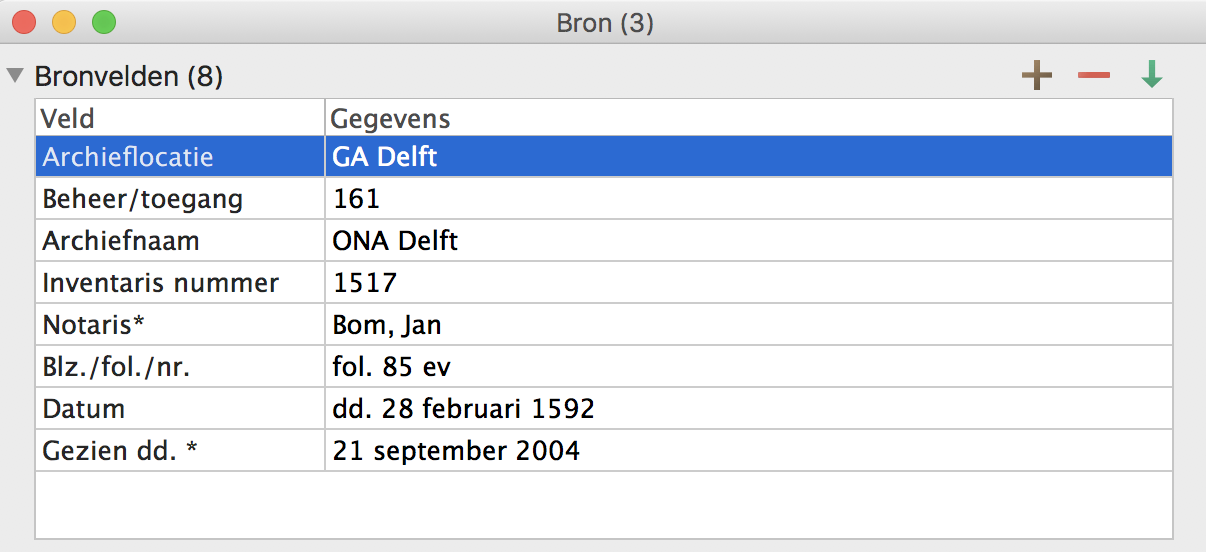The height and width of the screenshot is (552, 1206).
Task: Click the plus icon to add a source field
Action: [1037, 76]
